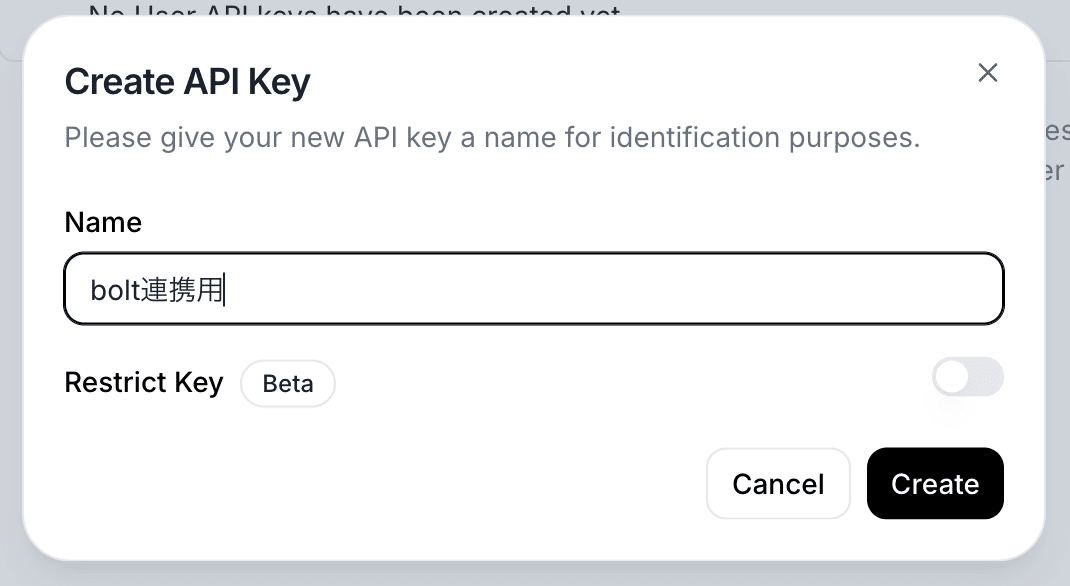Viewport: 1070px width, 586px height.
Task: Turn on the Restrict Key switch
Action: (967, 377)
